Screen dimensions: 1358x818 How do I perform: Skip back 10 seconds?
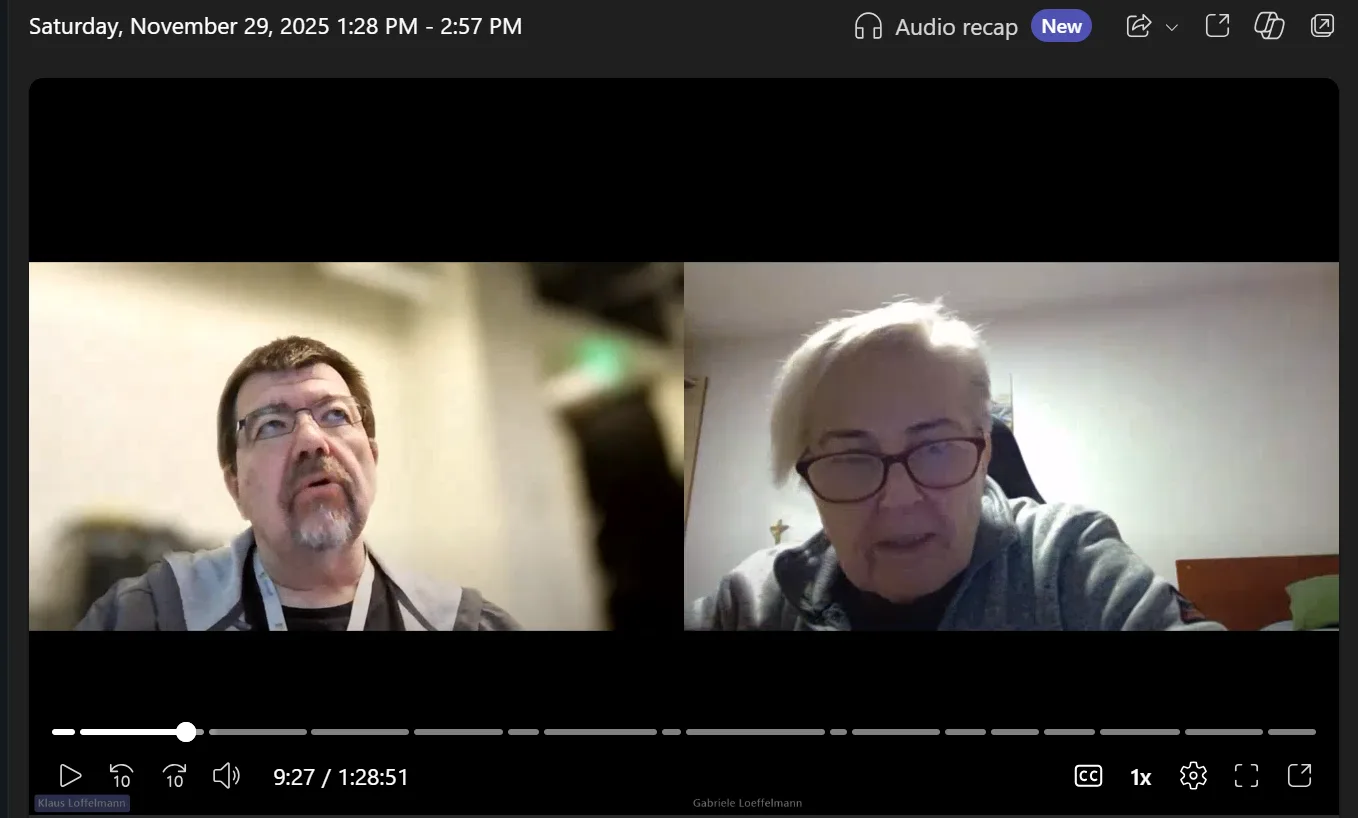pos(121,776)
